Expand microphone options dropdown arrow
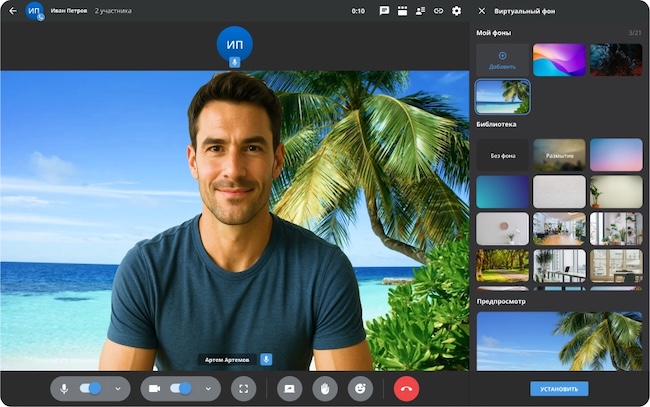 pyautogui.click(x=117, y=388)
